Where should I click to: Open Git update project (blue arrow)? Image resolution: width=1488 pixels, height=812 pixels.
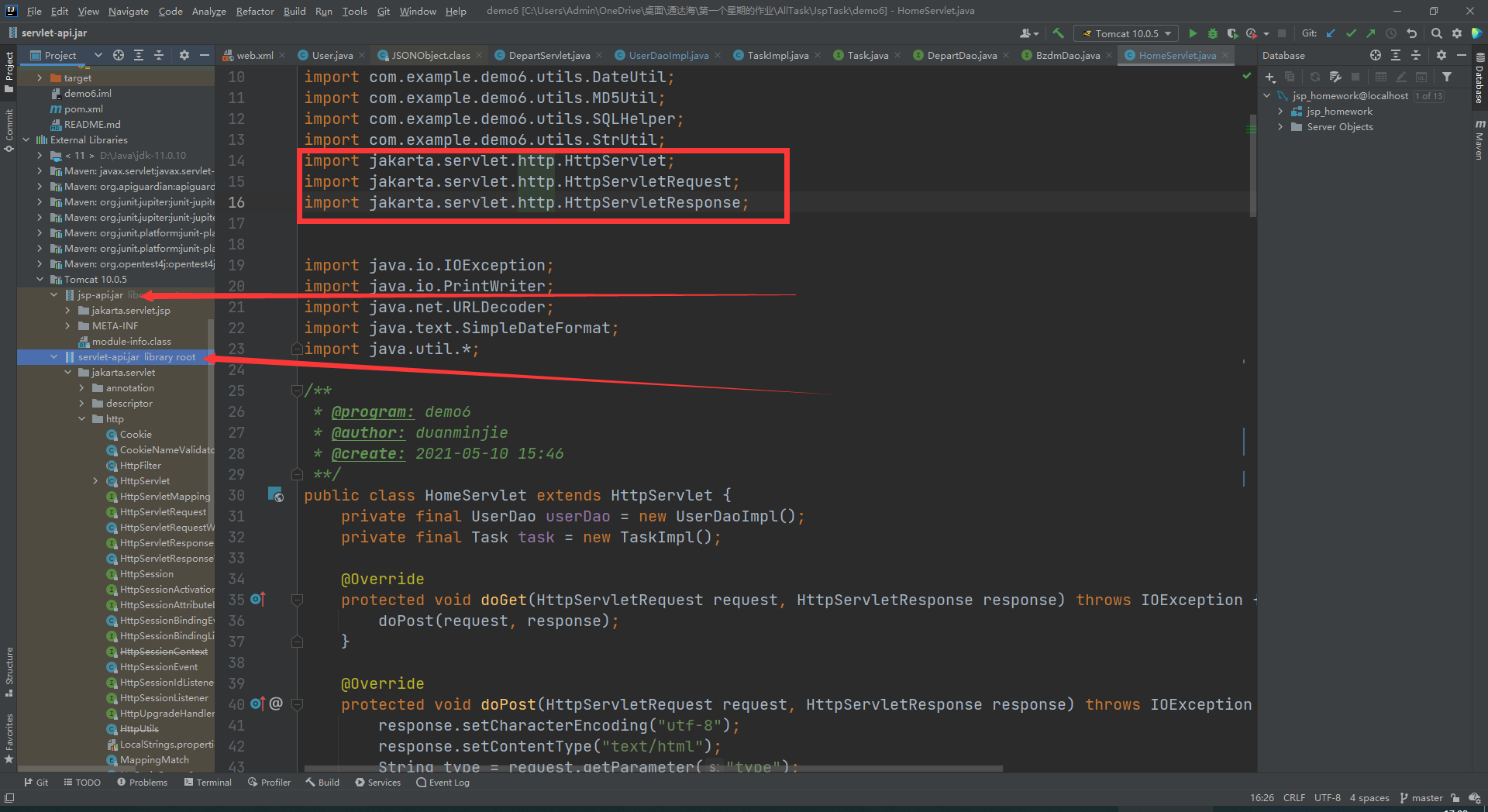1331,33
